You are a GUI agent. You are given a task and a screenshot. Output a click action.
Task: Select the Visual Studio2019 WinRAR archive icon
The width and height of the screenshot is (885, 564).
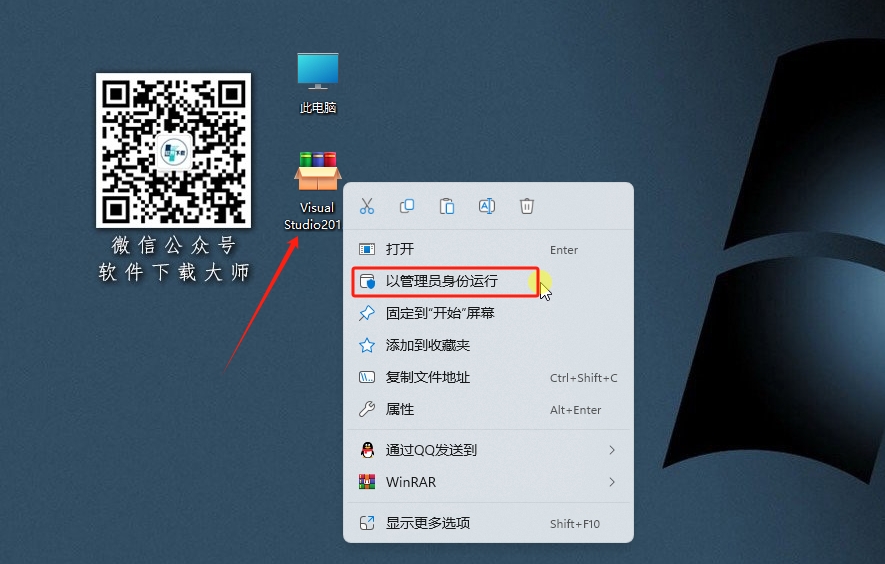pyautogui.click(x=318, y=171)
